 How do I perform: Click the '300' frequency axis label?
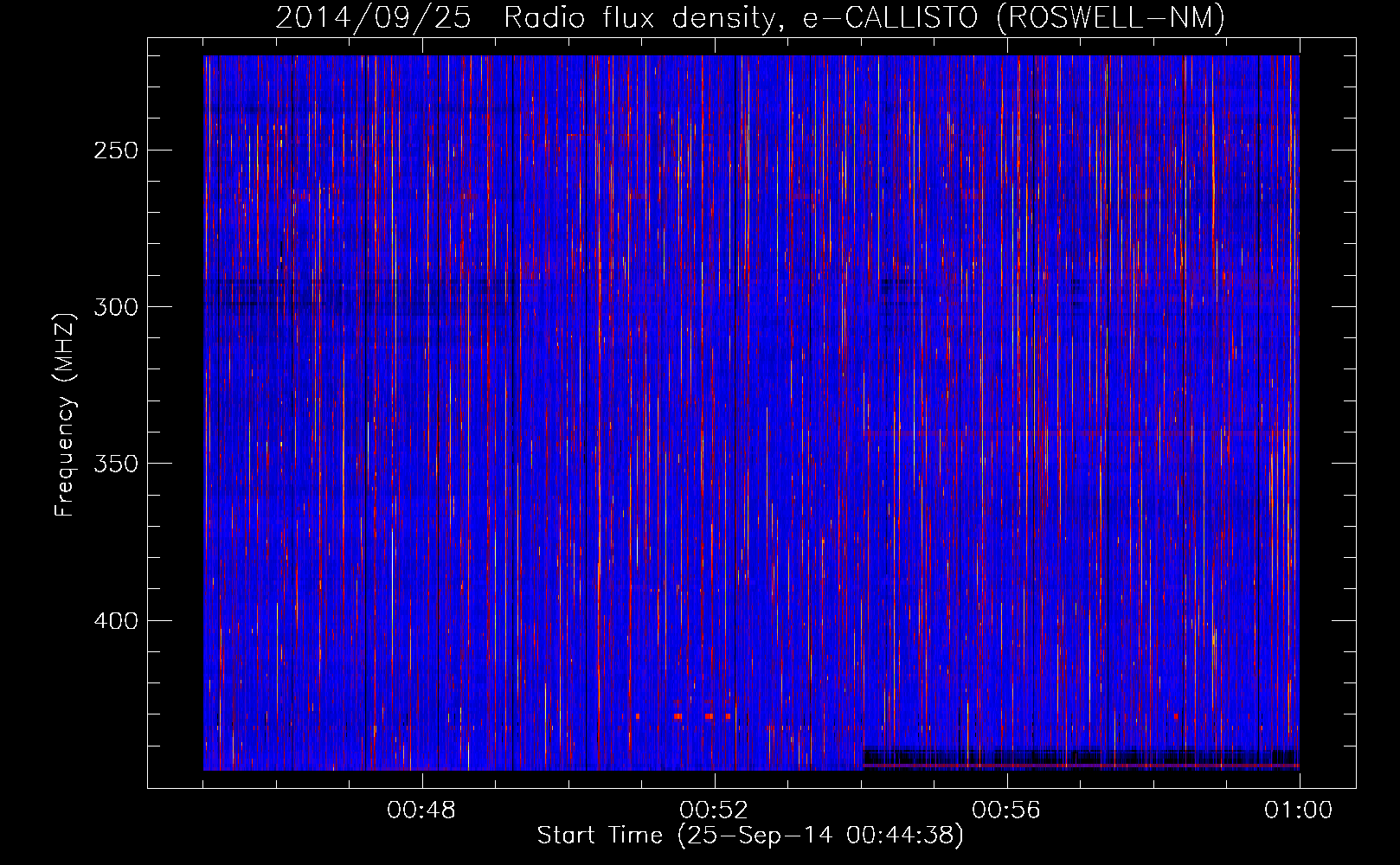point(116,307)
